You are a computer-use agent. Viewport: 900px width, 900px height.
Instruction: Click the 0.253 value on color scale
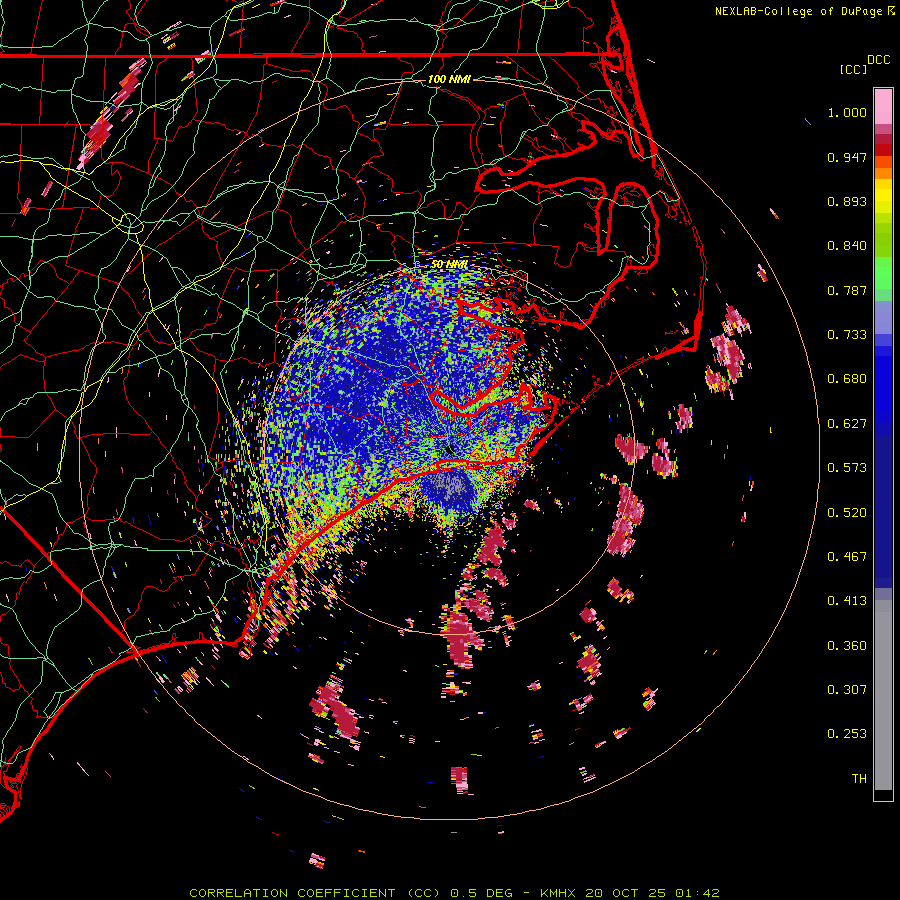(847, 734)
